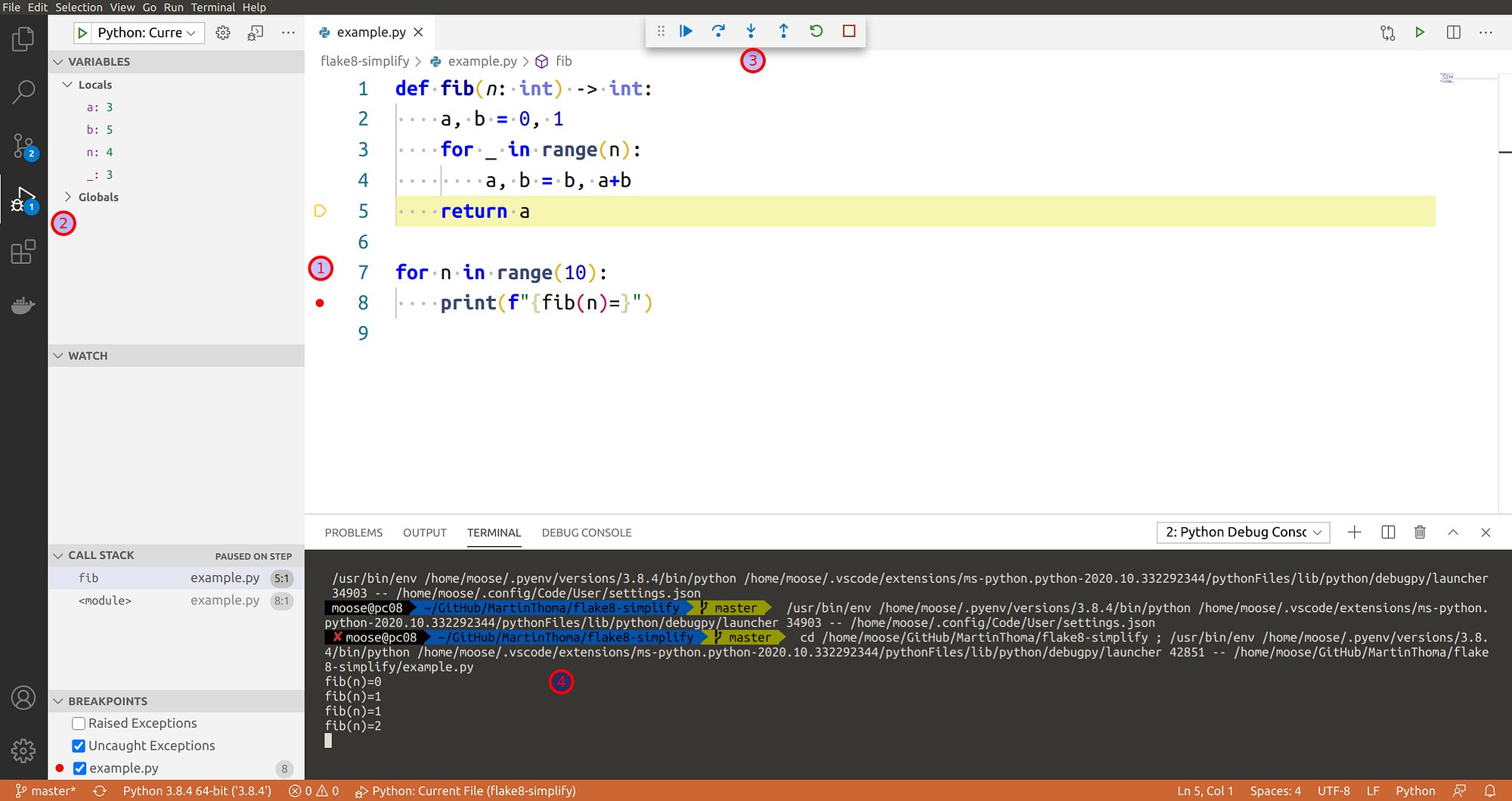
Task: Select <module> frame in call stack
Action: (x=175, y=601)
